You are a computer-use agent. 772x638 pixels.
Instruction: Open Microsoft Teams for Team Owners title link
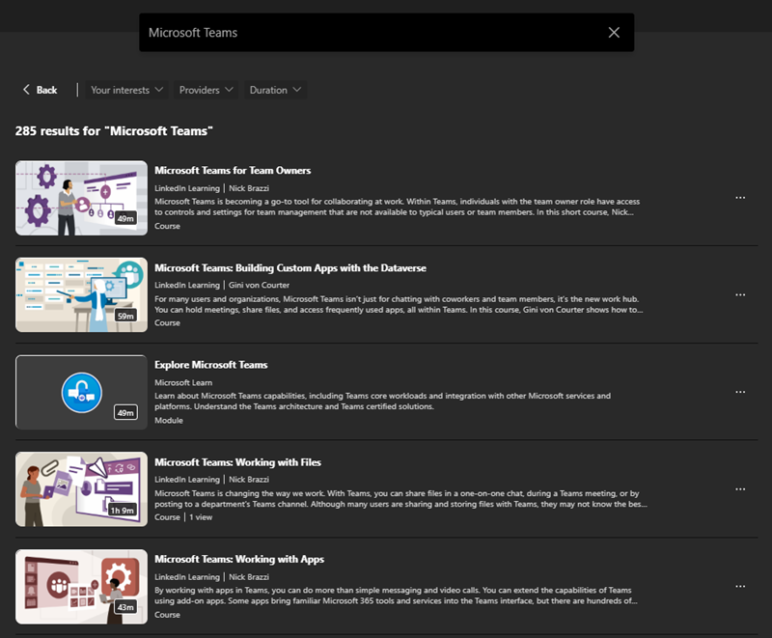[232, 171]
